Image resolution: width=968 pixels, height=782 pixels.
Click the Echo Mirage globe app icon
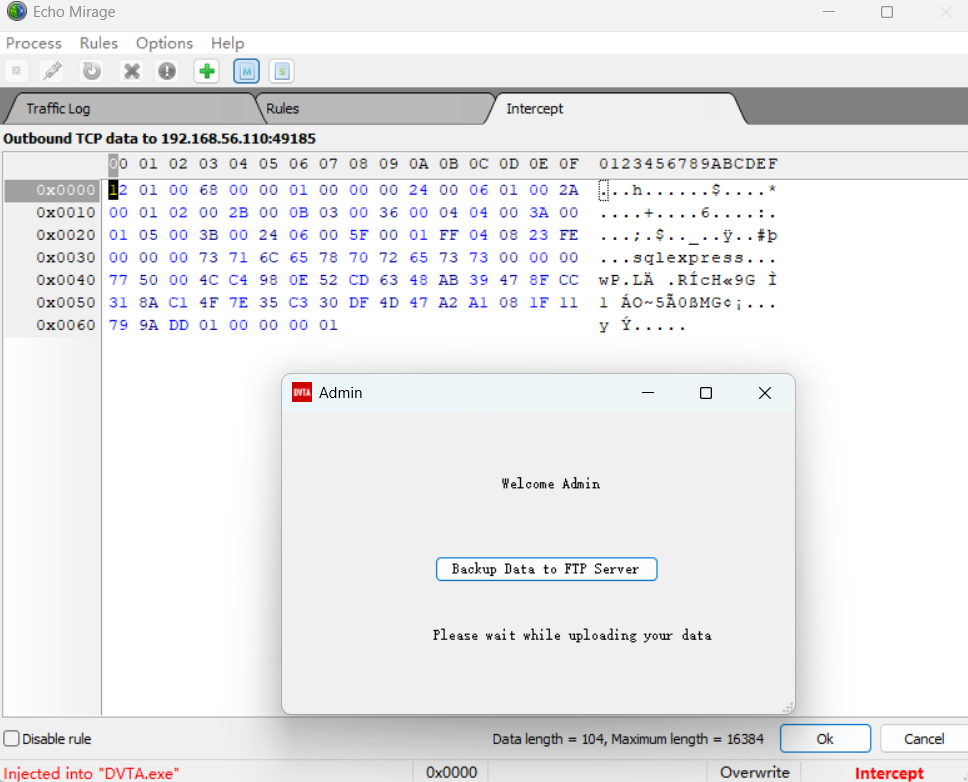(17, 11)
